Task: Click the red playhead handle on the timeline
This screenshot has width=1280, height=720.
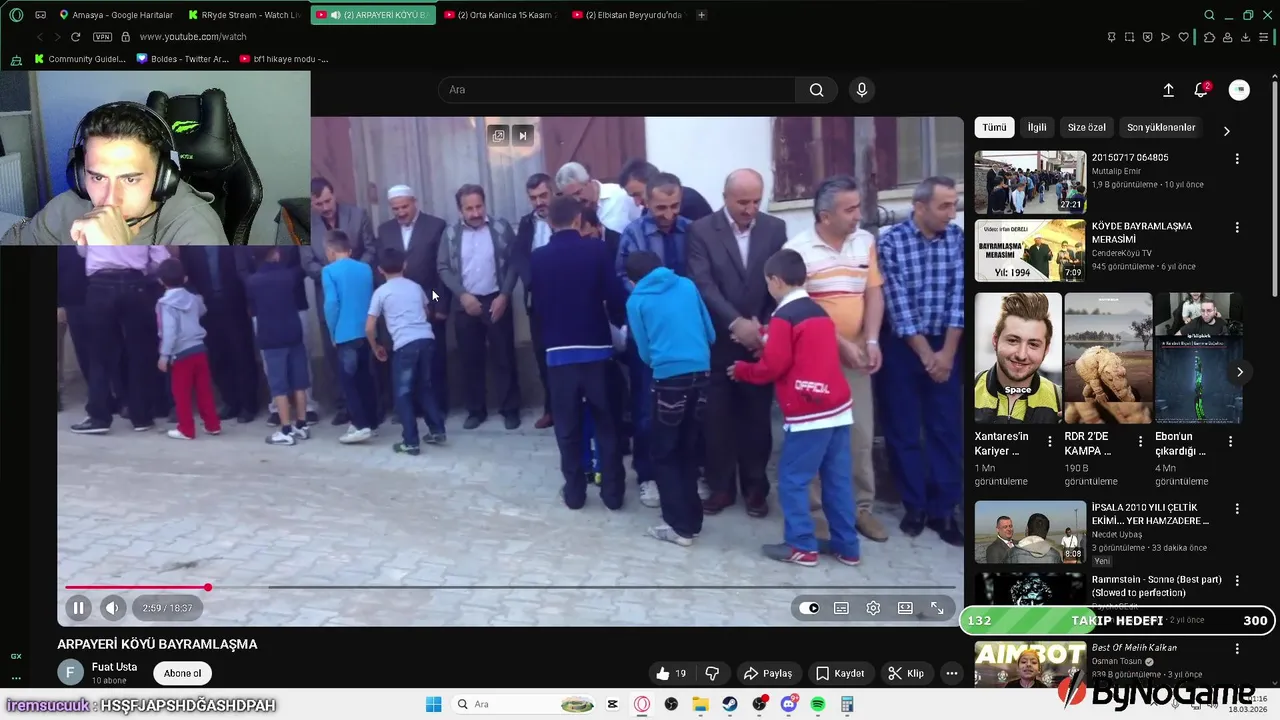Action: pyautogui.click(x=208, y=587)
